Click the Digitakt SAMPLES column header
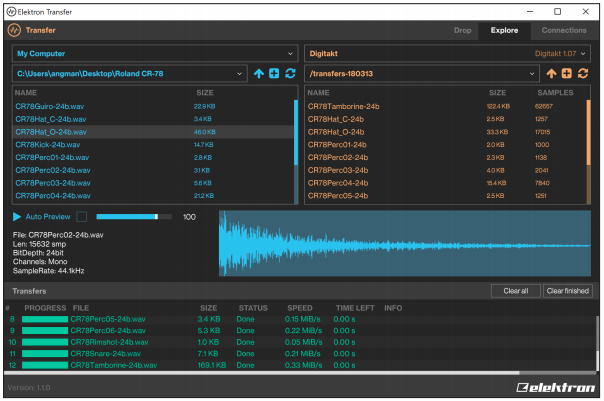604x401 pixels. tap(555, 93)
